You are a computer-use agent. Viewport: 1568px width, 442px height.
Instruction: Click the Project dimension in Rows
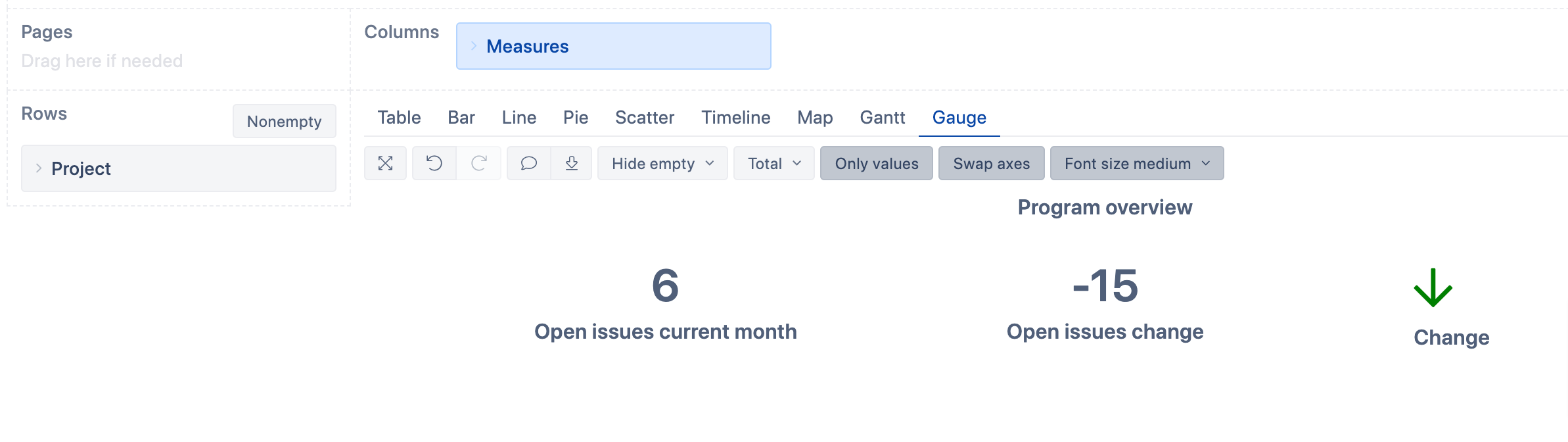coord(81,168)
